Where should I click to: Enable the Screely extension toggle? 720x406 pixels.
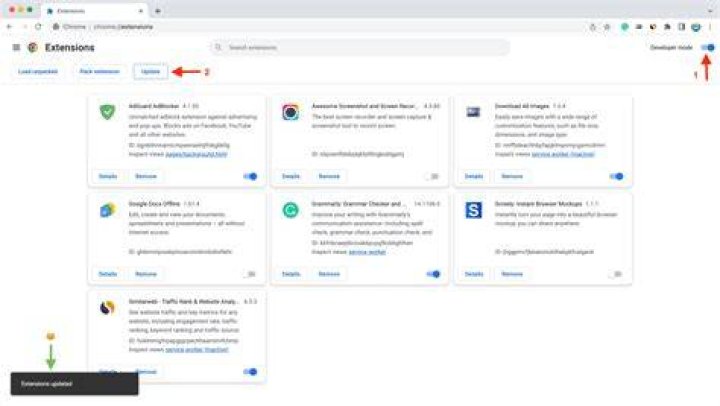[616, 274]
